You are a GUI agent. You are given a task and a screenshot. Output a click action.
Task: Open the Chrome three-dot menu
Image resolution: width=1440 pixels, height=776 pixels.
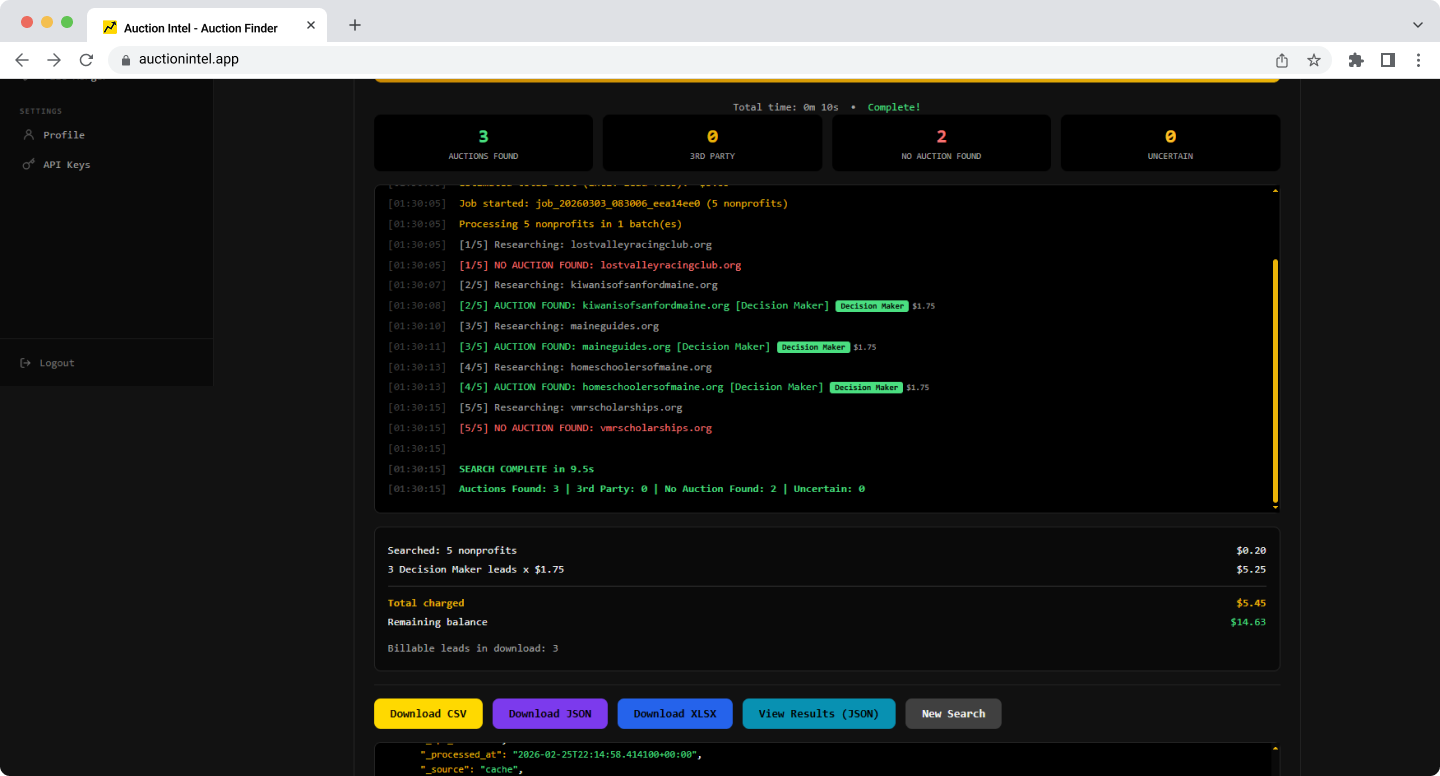1419,60
